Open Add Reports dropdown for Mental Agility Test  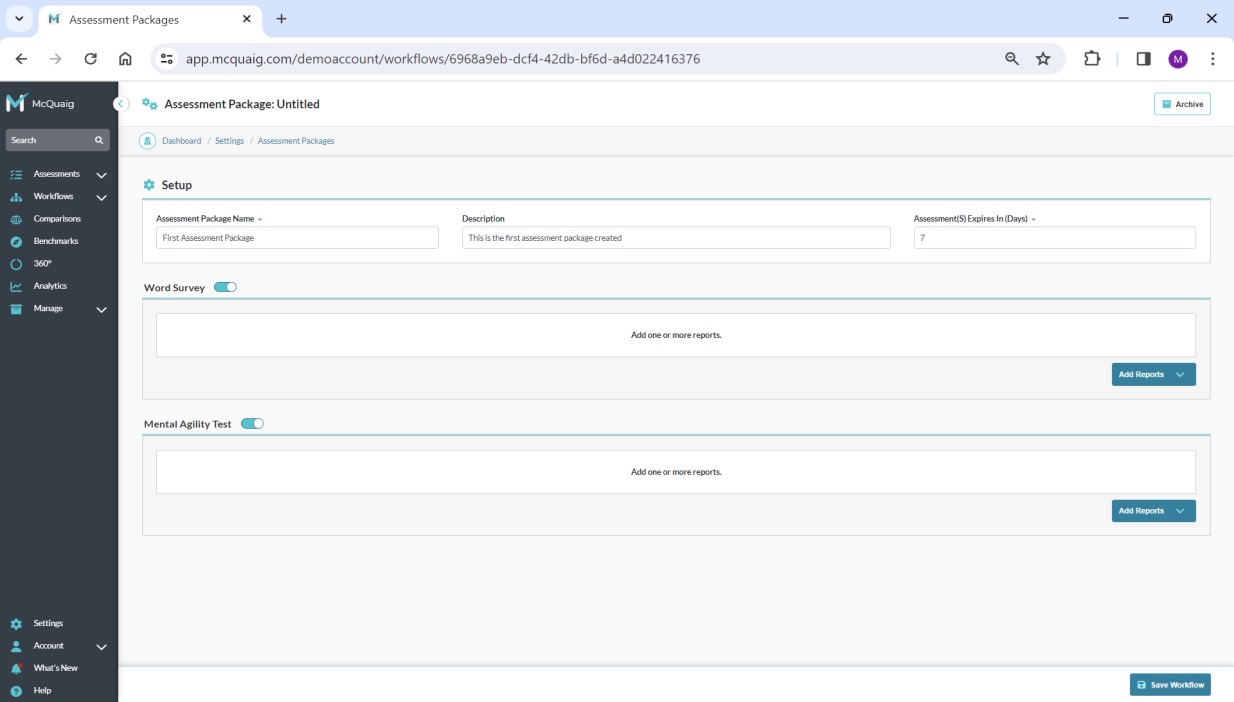[x=1153, y=511]
